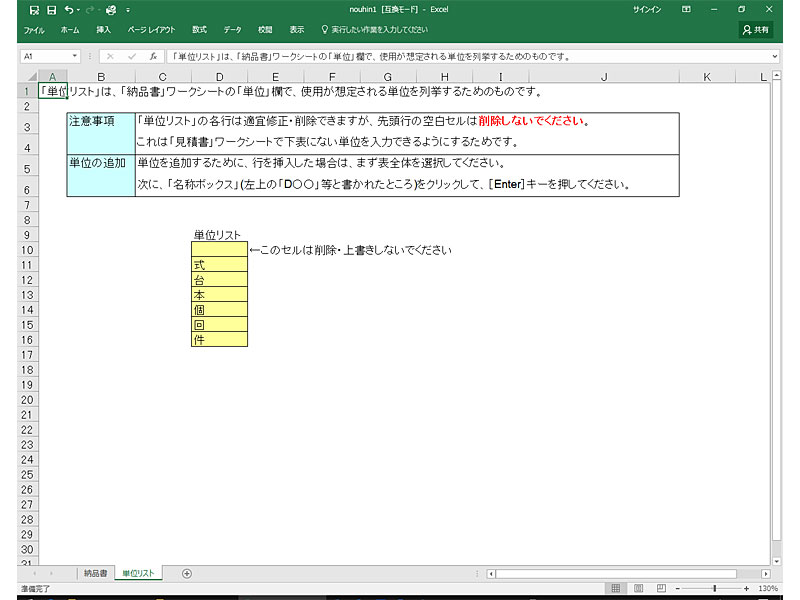800x600 pixels.
Task: Click the vertical scrollbar up arrow
Action: click(x=777, y=76)
